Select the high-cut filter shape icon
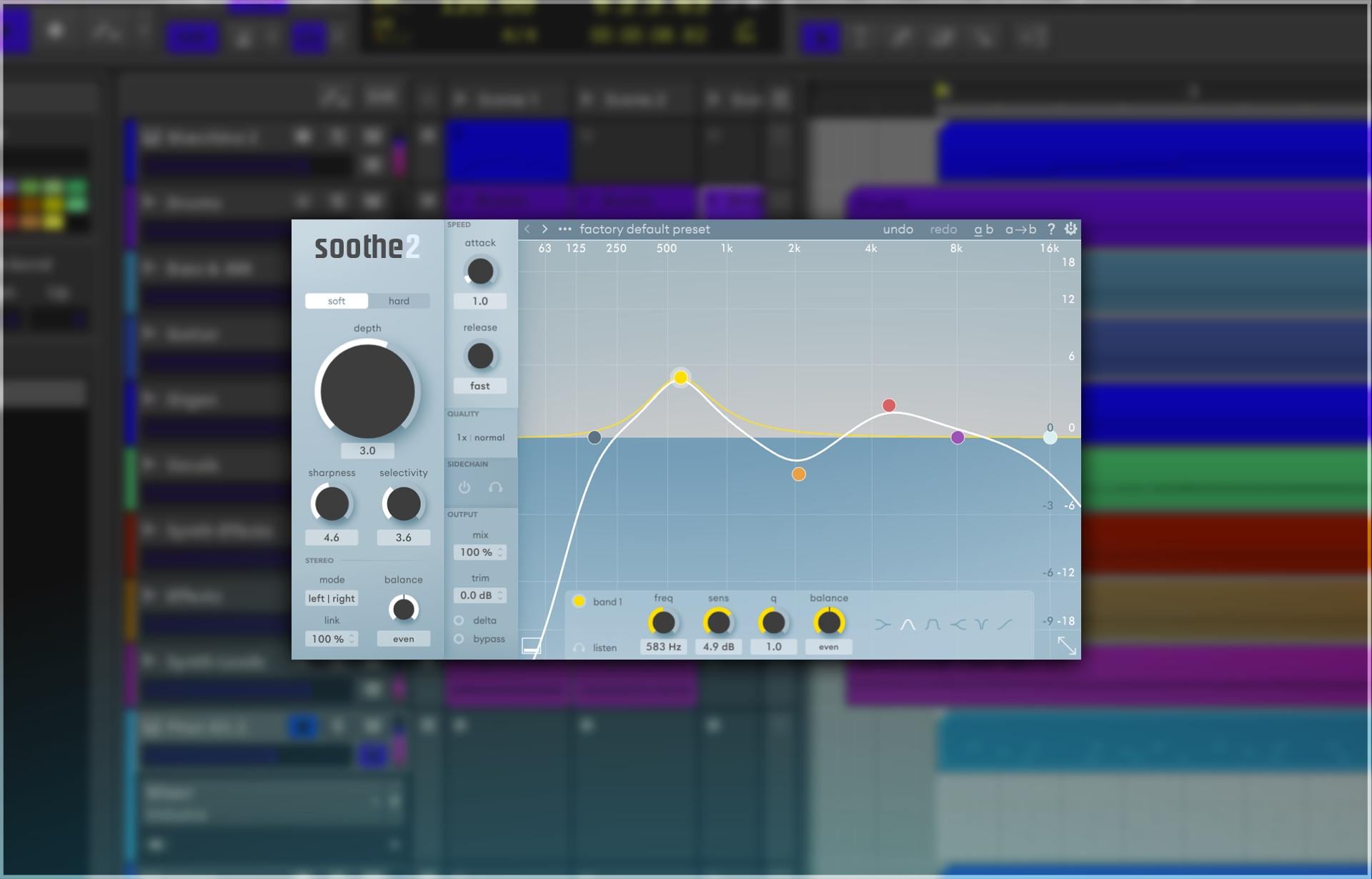This screenshot has height=879, width=1372. click(x=958, y=625)
